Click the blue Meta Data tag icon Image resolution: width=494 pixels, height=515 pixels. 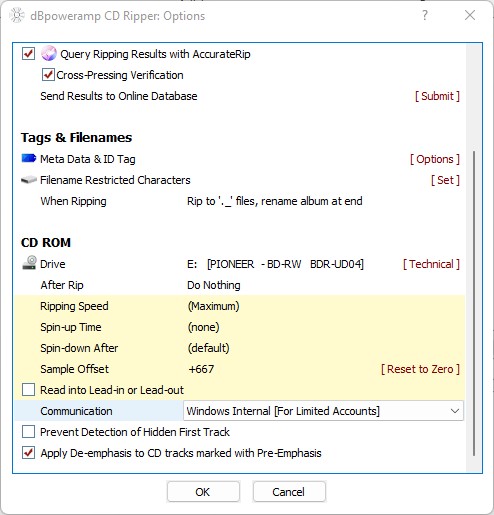point(29,158)
